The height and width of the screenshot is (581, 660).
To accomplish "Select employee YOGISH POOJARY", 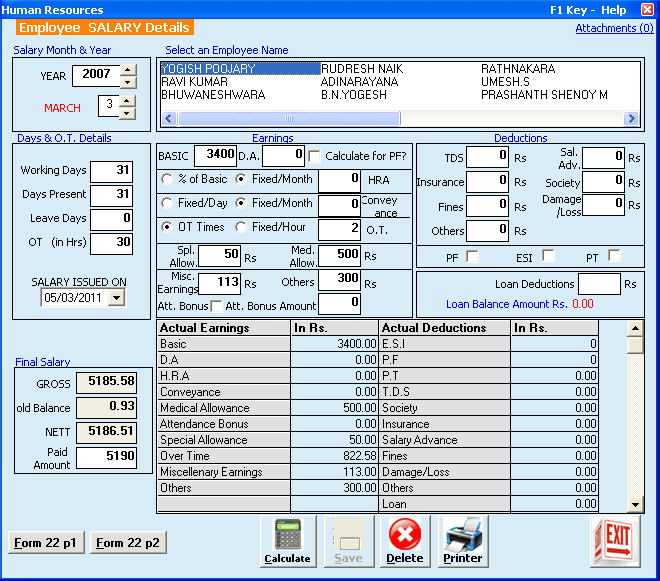I will [240, 69].
